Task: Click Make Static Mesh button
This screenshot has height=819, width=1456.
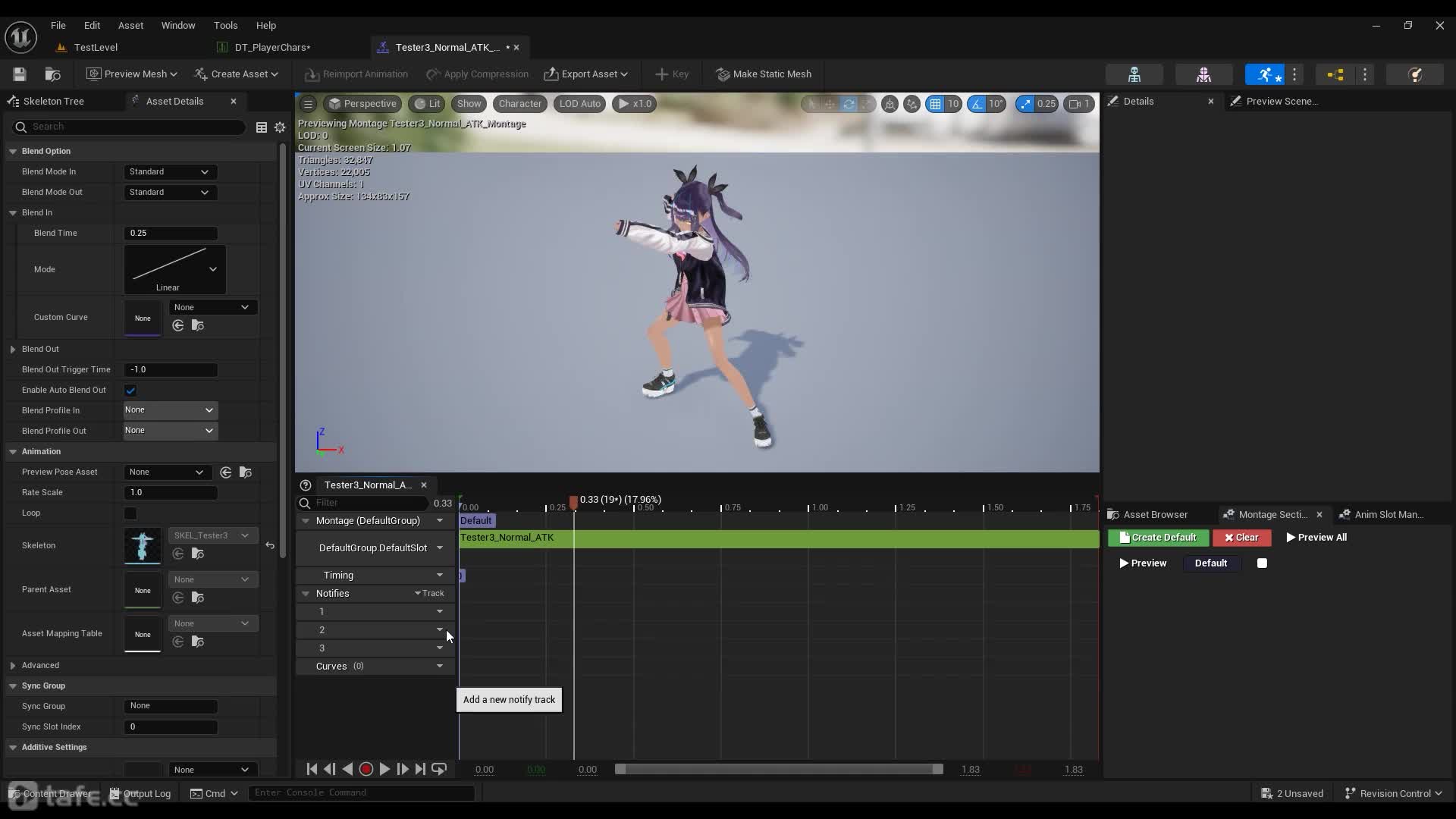Action: click(x=764, y=74)
